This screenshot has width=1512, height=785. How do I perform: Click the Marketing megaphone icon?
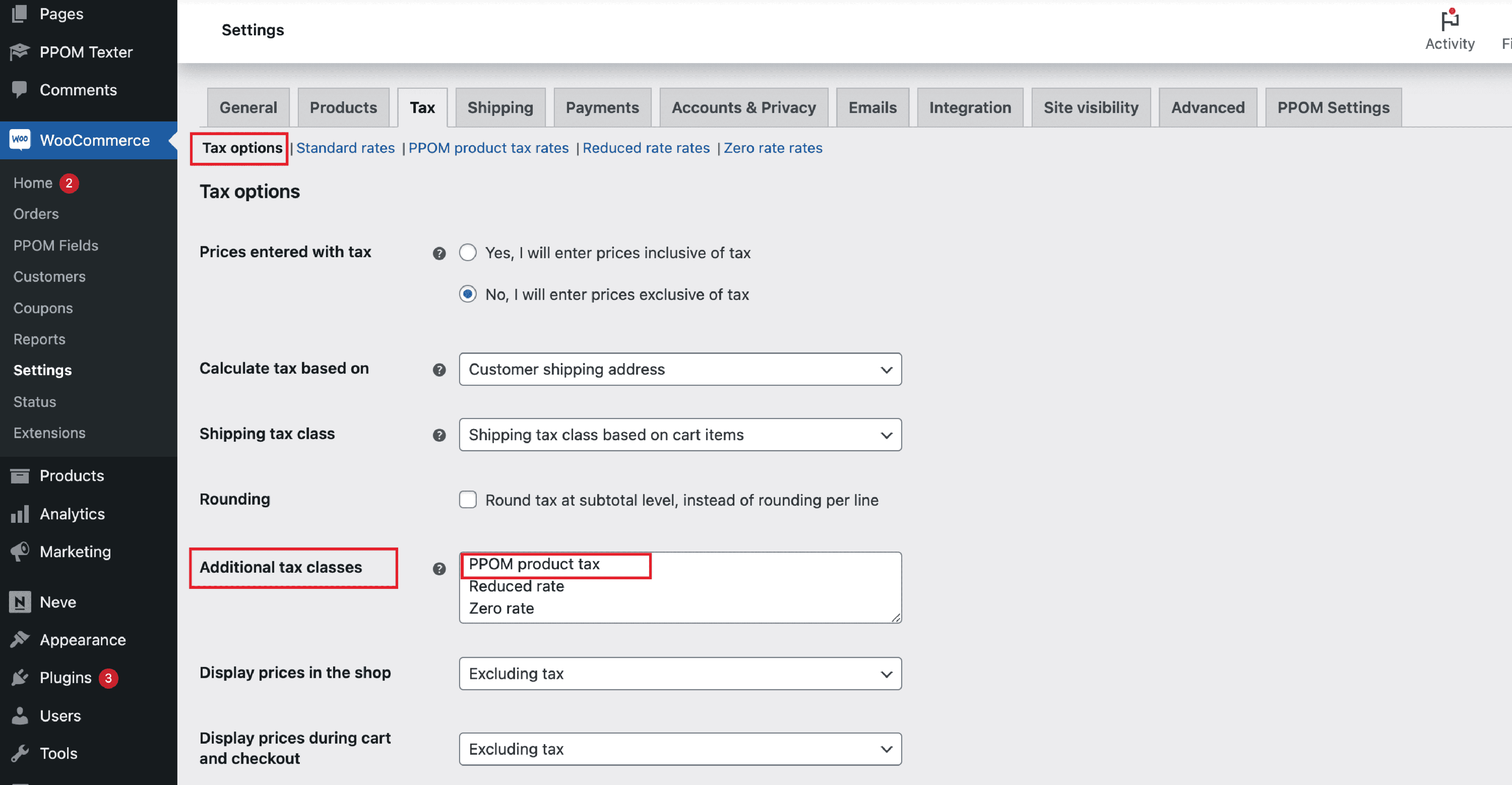point(20,552)
